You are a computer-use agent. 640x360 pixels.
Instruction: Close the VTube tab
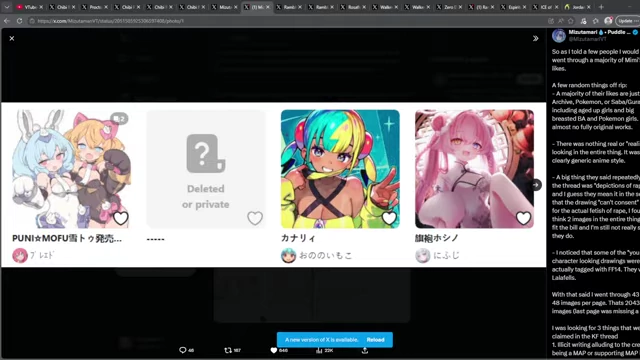[x=41, y=7]
